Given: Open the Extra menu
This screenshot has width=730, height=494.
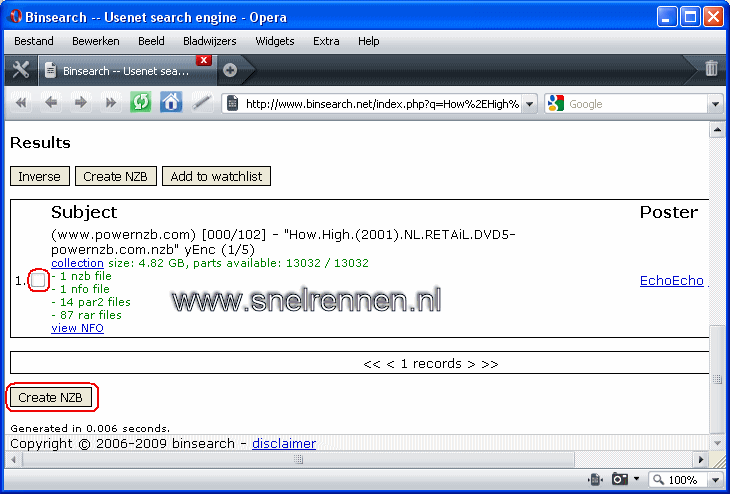Looking at the screenshot, I should pyautogui.click(x=326, y=41).
